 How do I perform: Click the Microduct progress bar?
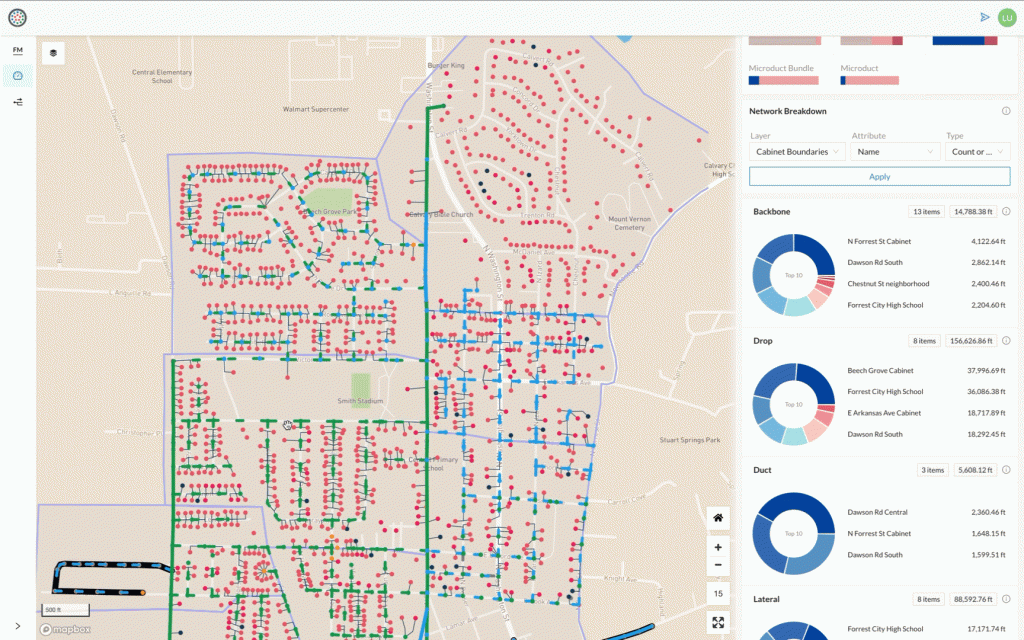(869, 80)
